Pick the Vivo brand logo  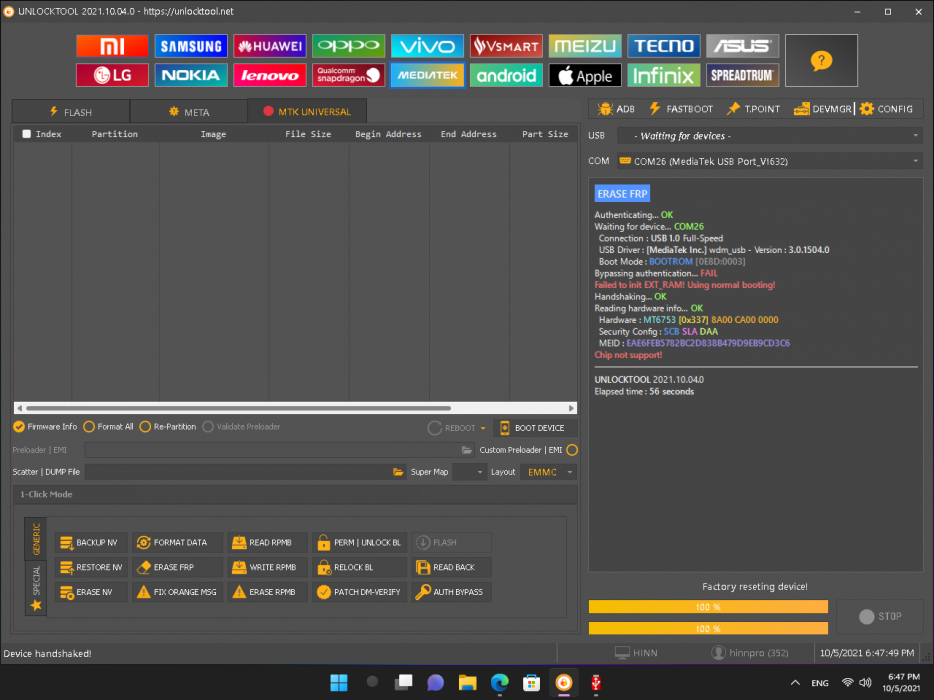427,46
